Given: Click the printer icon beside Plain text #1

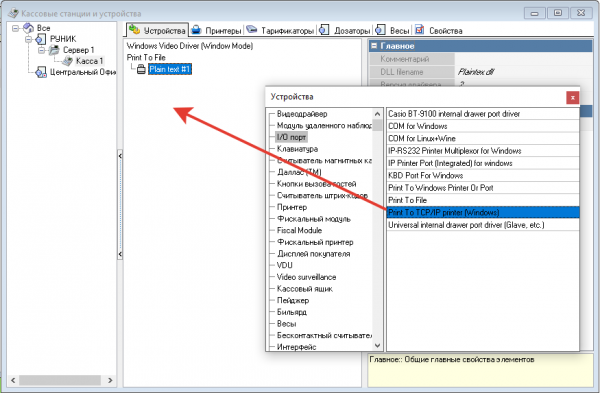Looking at the screenshot, I should click(x=141, y=69).
